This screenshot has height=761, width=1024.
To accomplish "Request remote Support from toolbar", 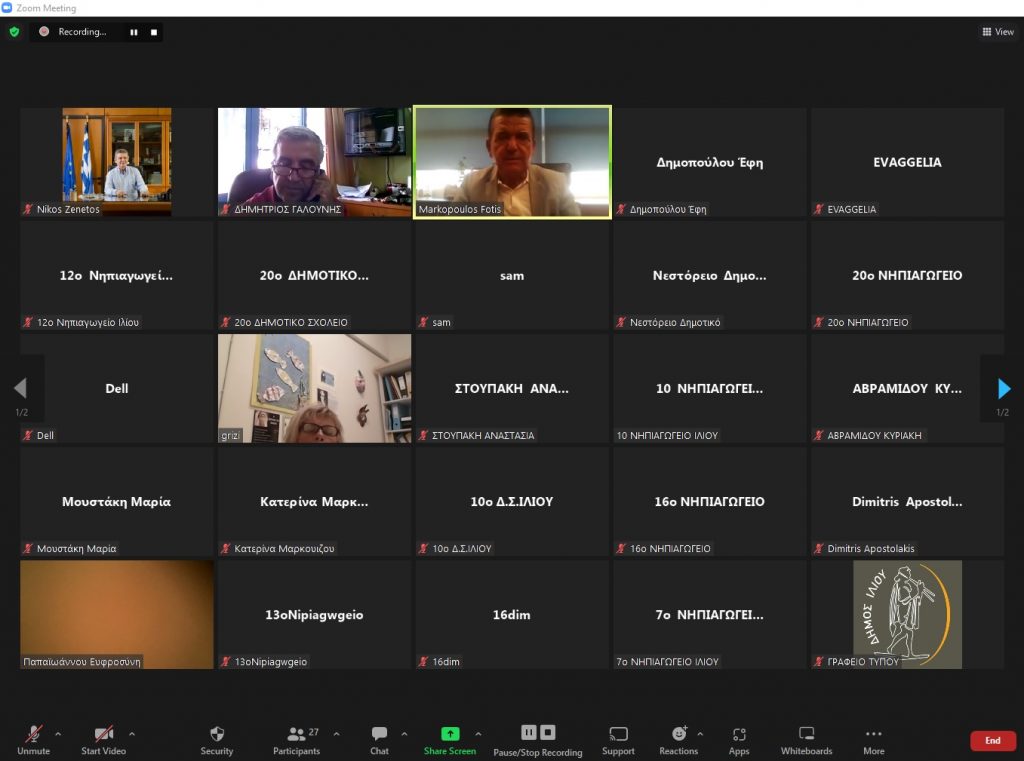I will (x=618, y=739).
